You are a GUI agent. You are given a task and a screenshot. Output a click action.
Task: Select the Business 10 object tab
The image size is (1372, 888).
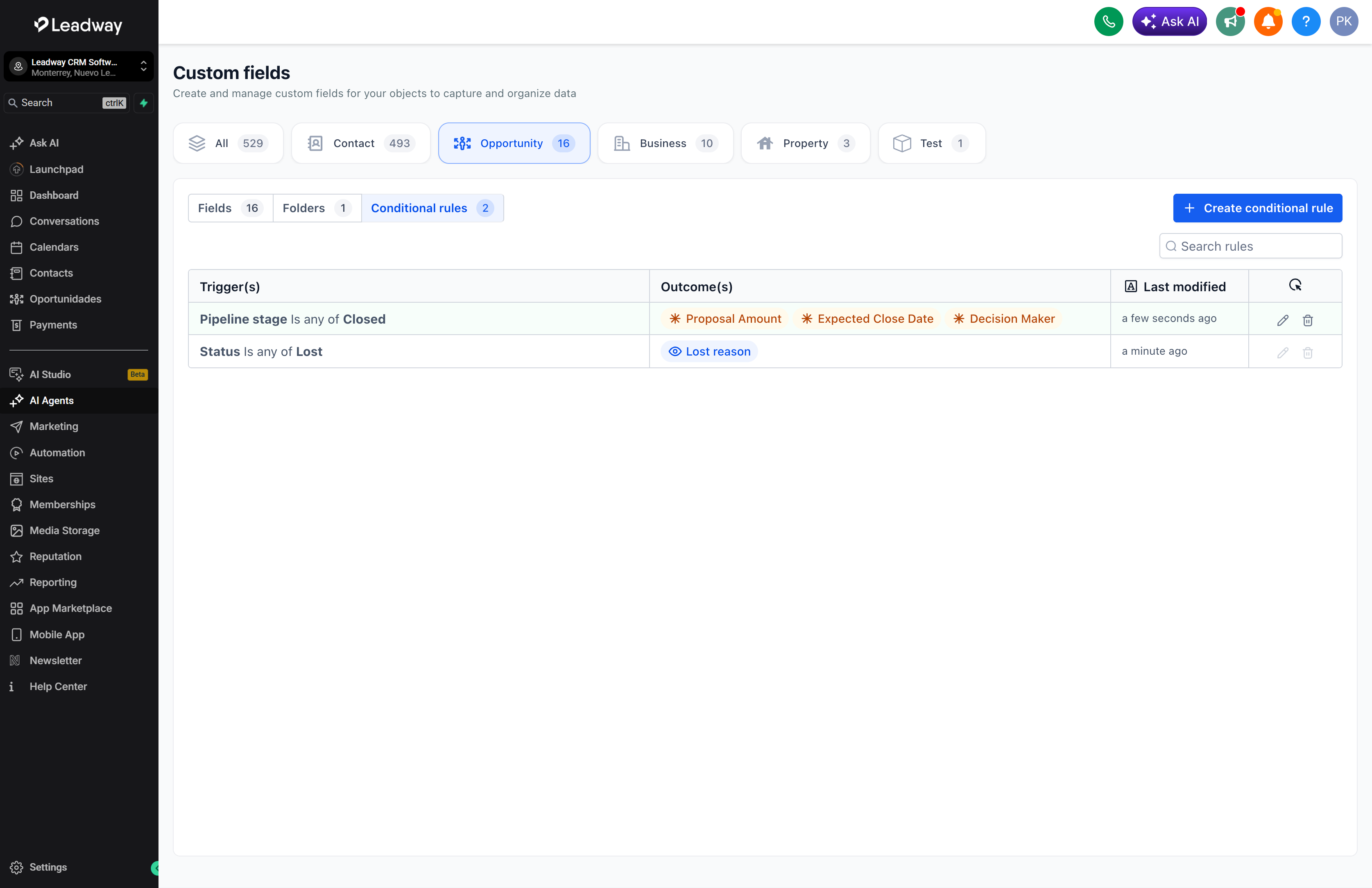pyautogui.click(x=665, y=143)
